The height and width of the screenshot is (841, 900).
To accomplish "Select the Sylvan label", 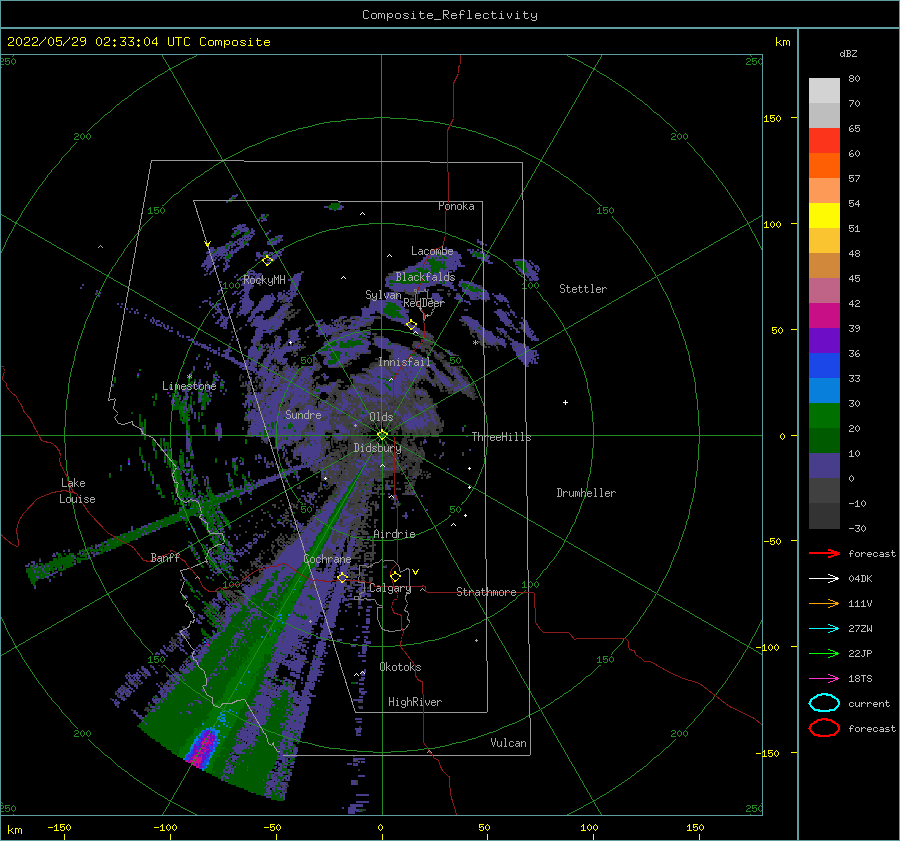I will coord(383,295).
